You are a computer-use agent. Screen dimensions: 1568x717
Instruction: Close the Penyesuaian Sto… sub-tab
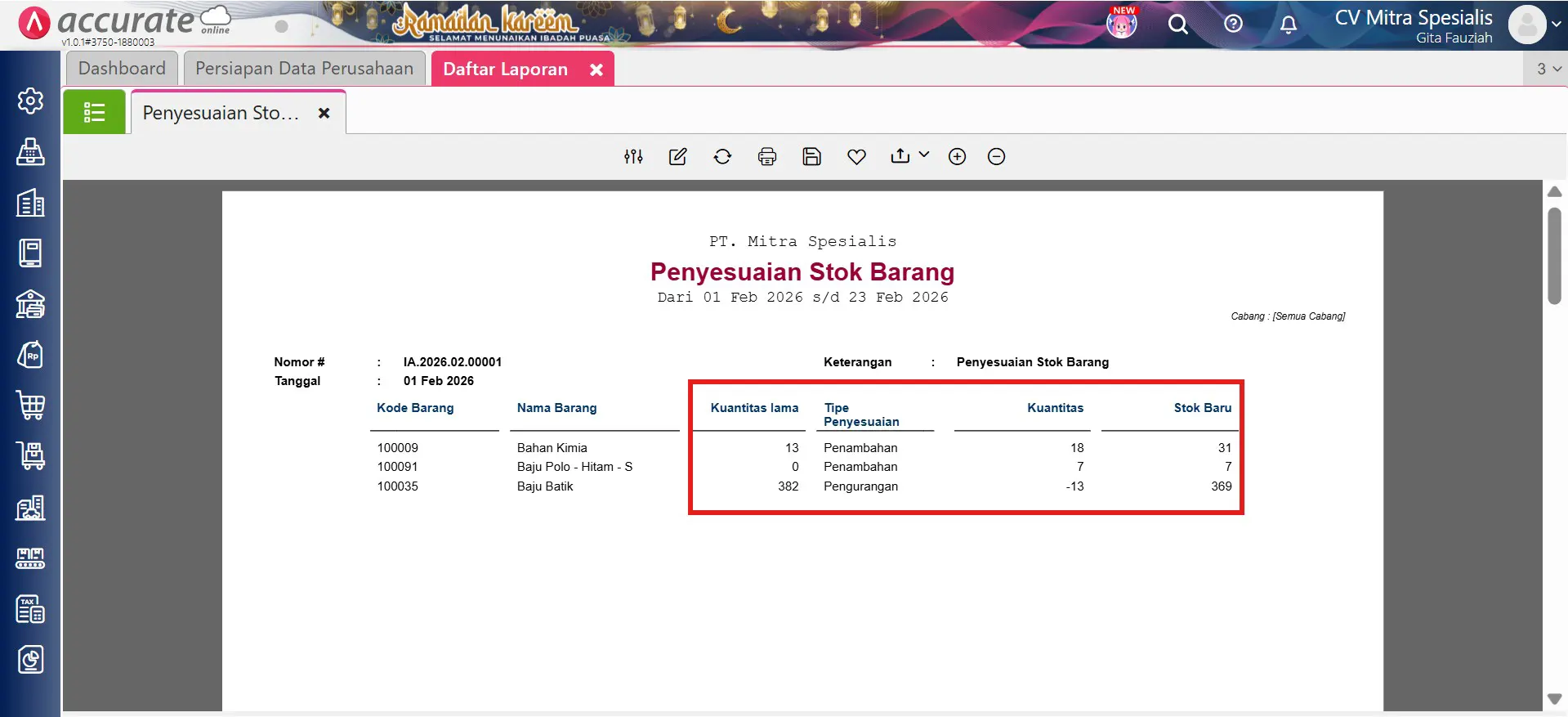(324, 113)
